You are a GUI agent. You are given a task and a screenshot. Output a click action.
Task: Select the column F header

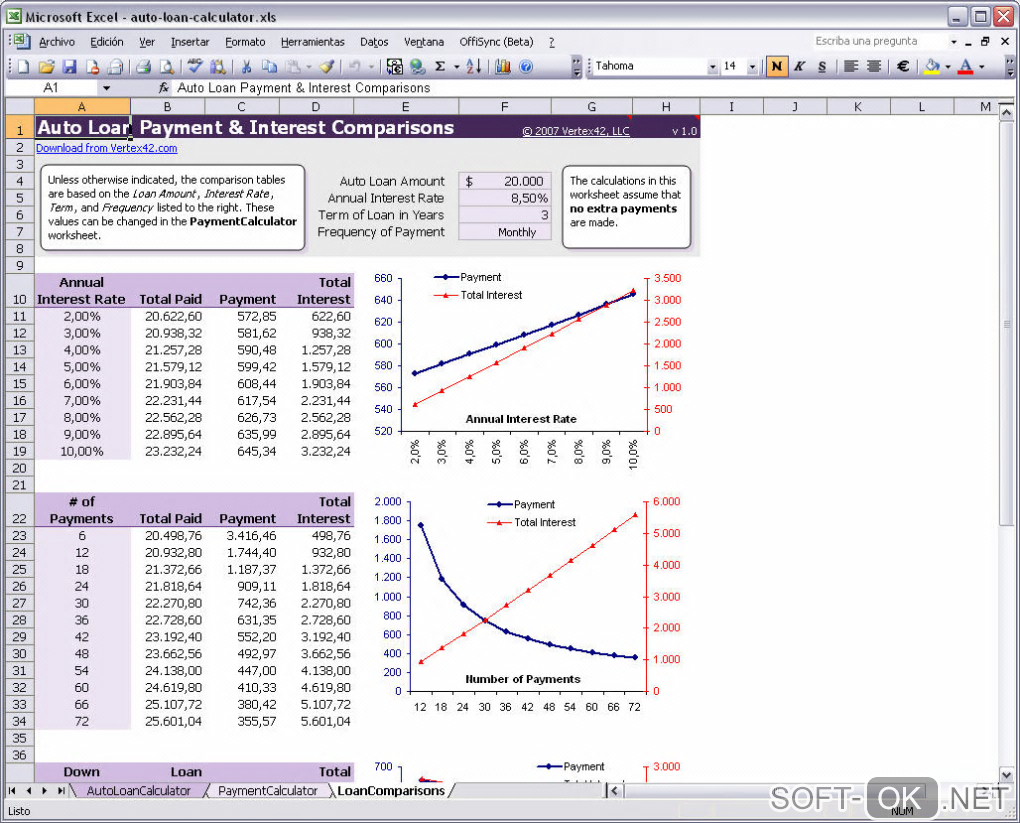coord(504,107)
